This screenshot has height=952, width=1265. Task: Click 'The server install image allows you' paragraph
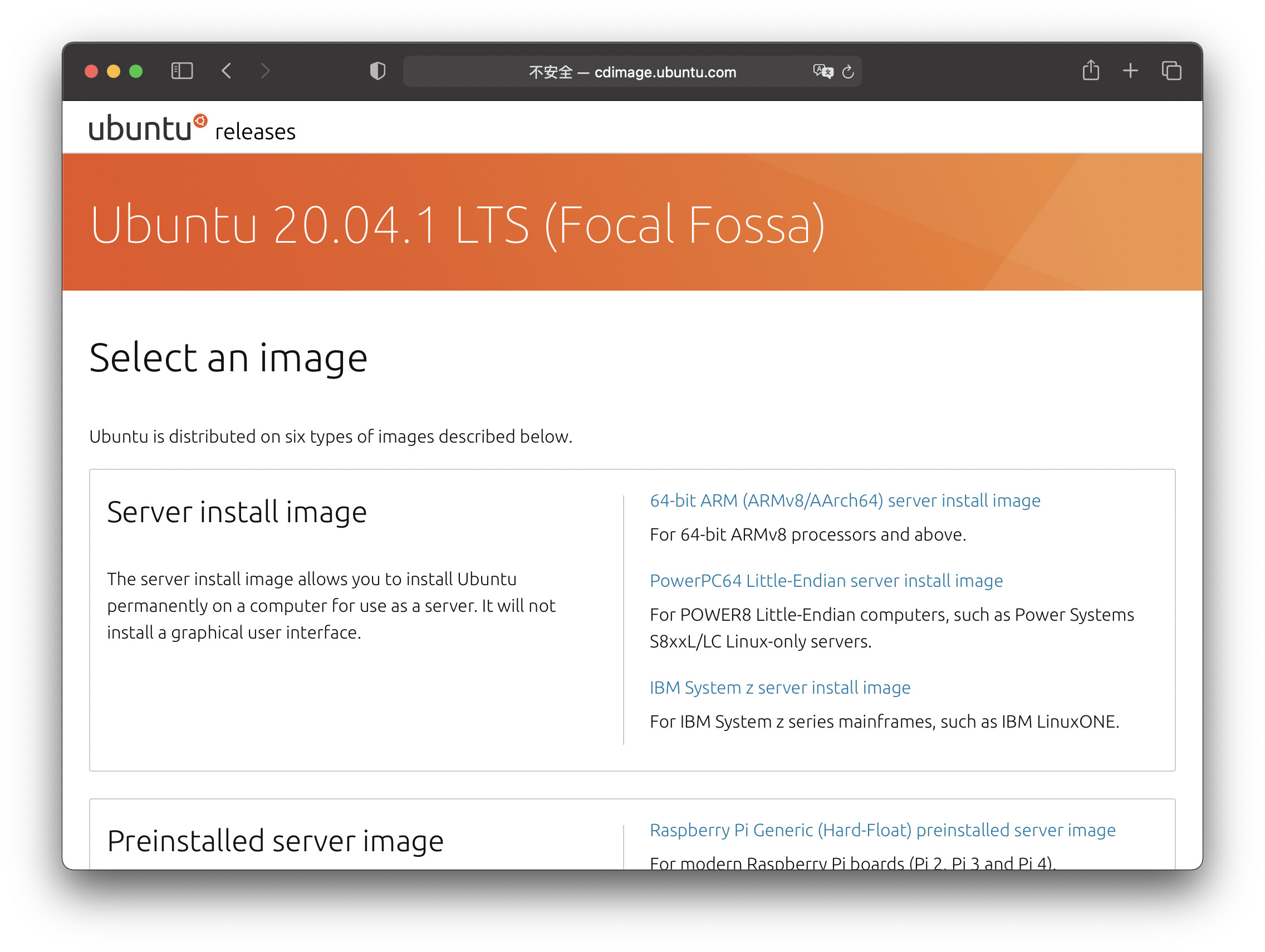coord(331,606)
